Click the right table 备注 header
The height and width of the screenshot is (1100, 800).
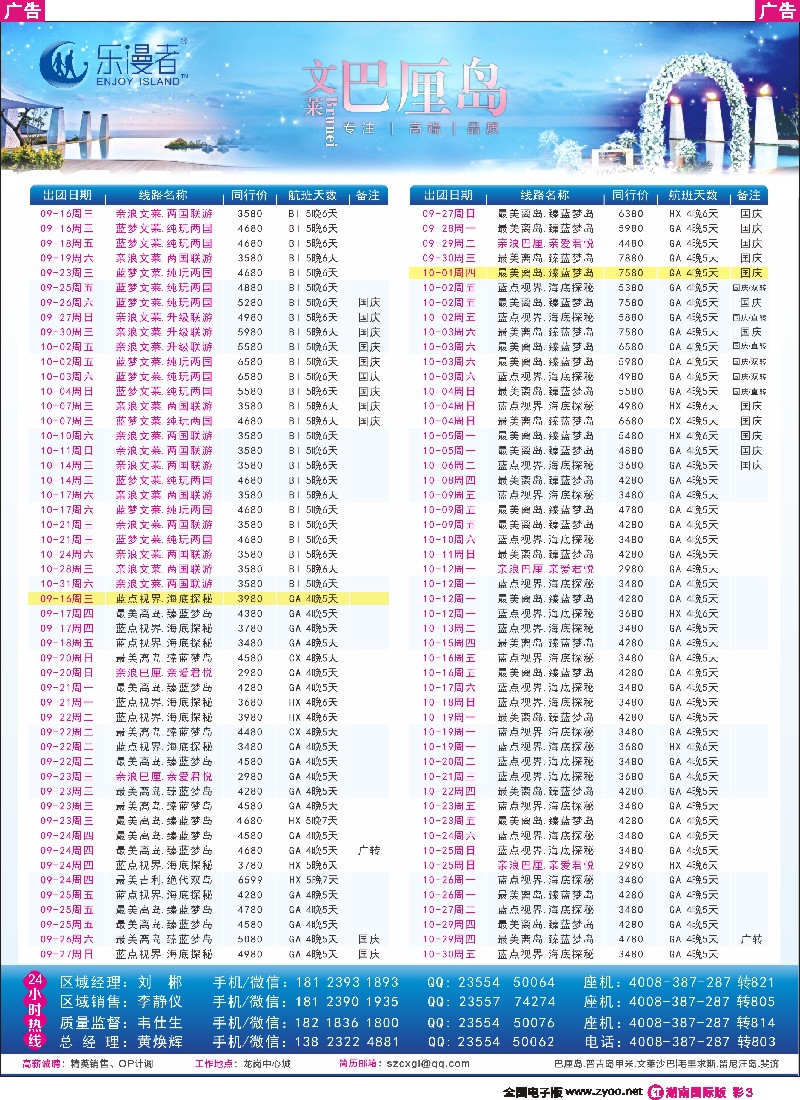pos(749,195)
